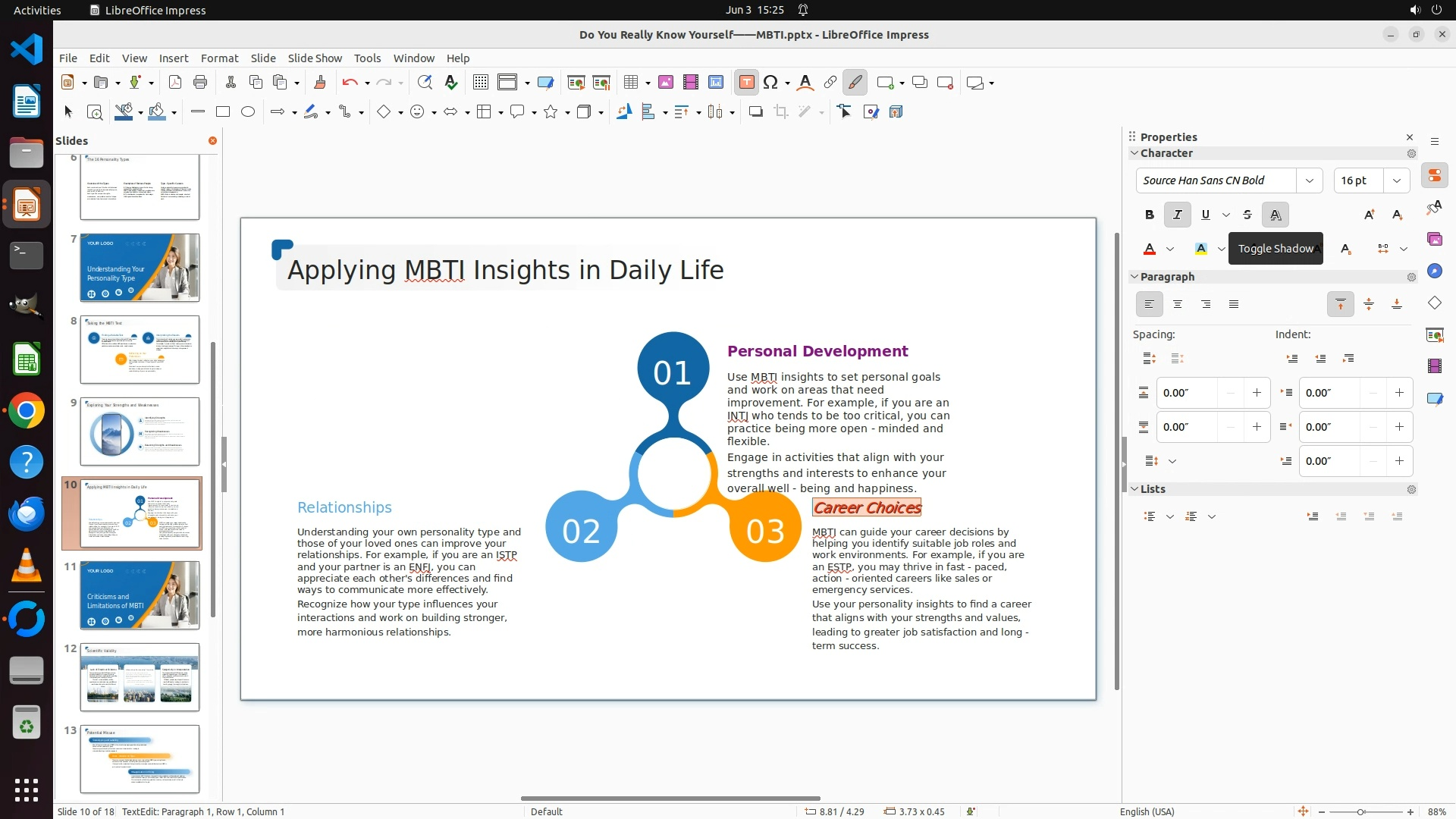Click Center Align paragraph button

pos(1178,304)
